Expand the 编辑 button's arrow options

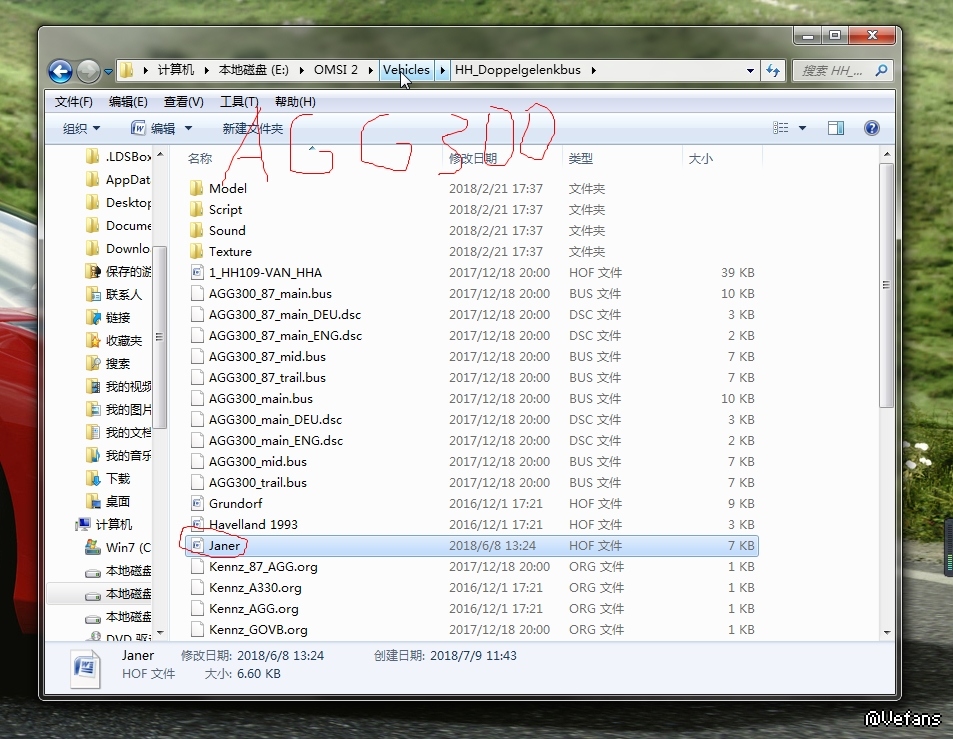click(x=188, y=128)
